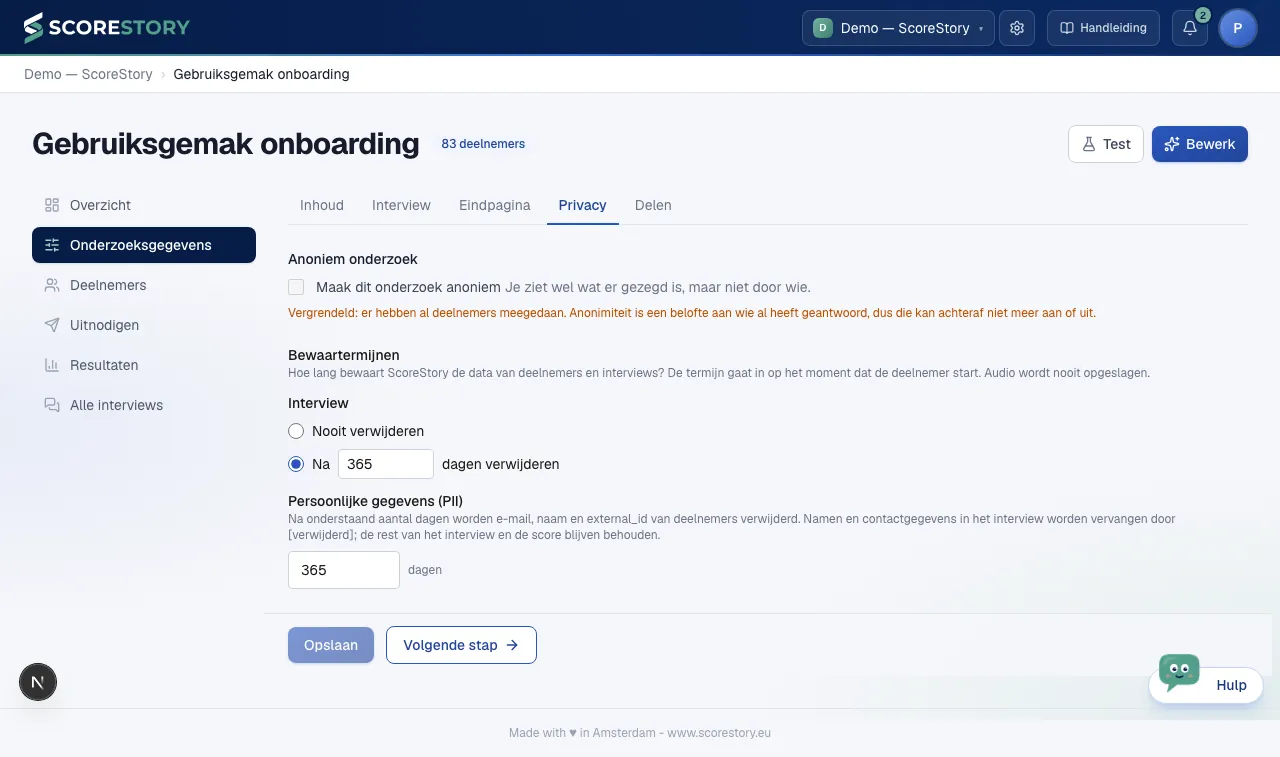Open the user profile avatar P
This screenshot has width=1280, height=757.
[1238, 28]
